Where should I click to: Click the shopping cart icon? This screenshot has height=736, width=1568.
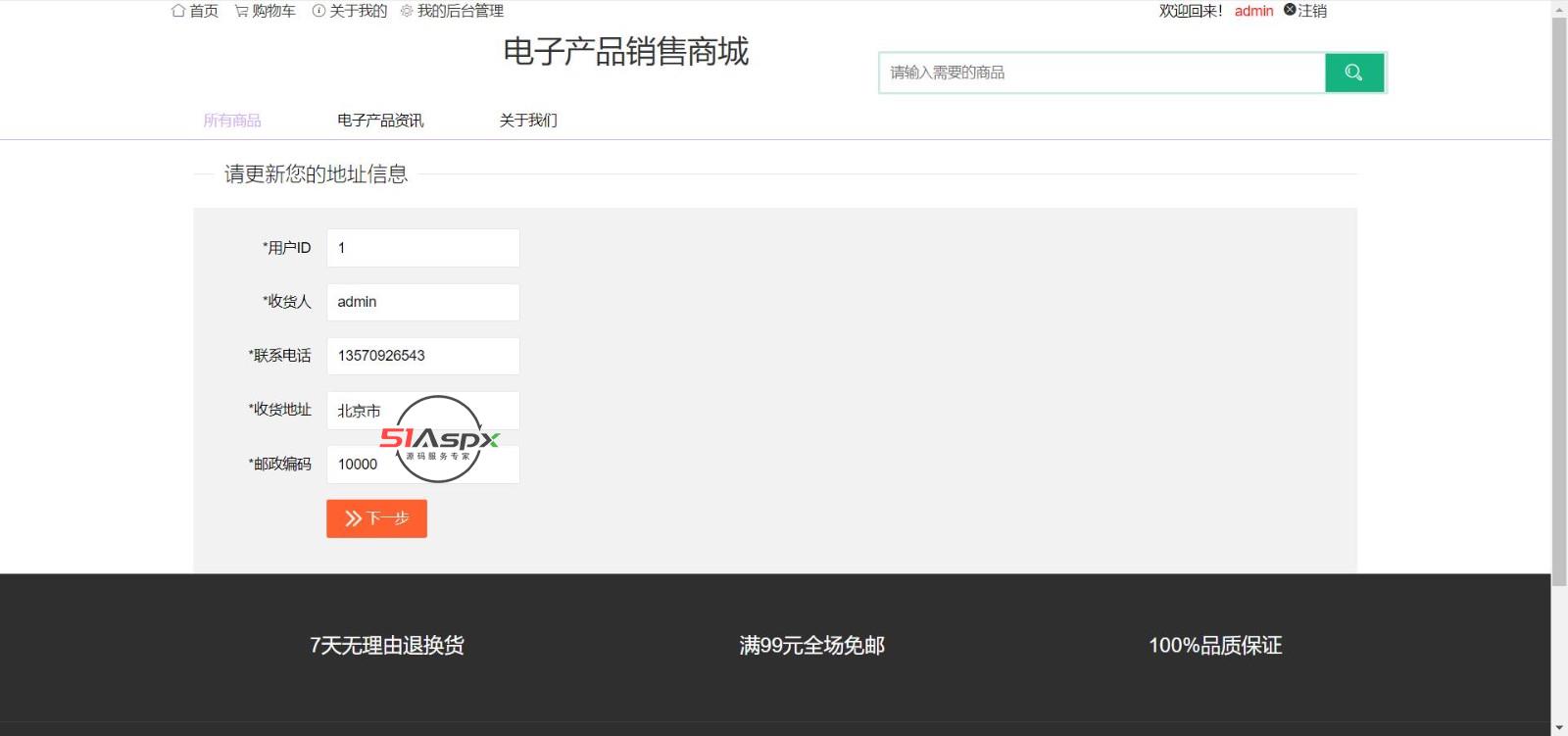tap(241, 11)
